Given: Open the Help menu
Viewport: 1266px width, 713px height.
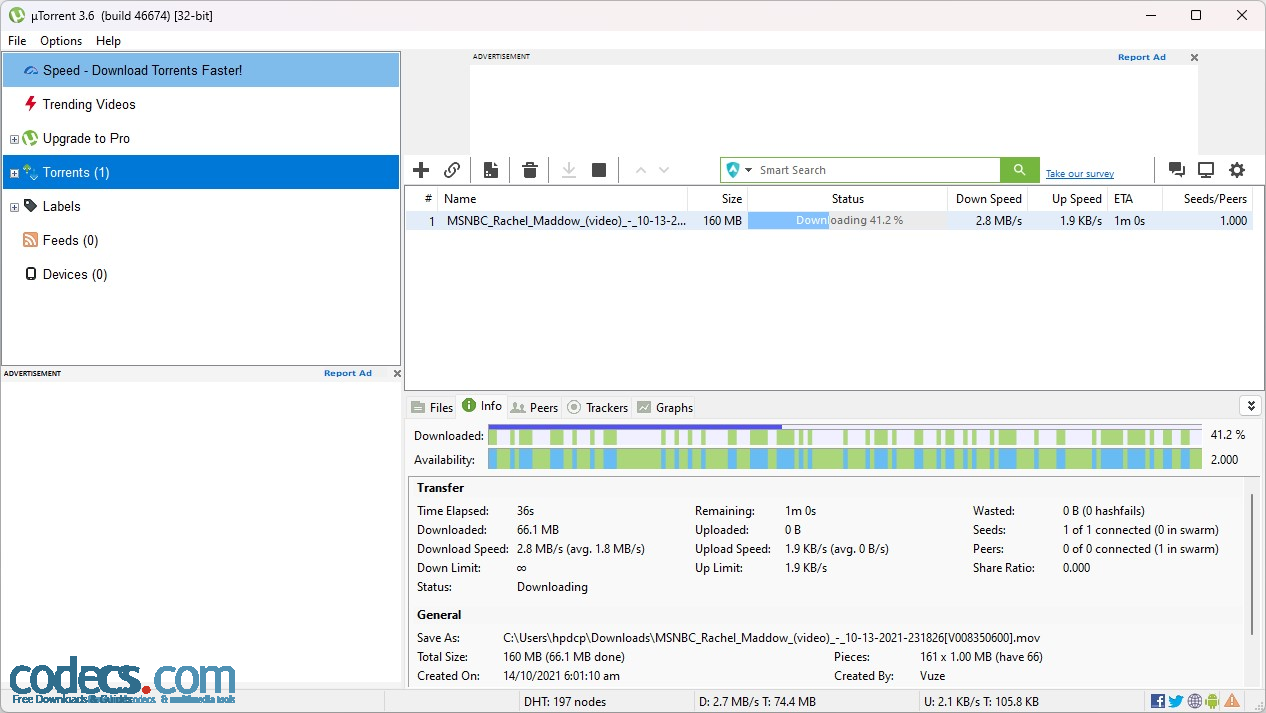Looking at the screenshot, I should pos(108,41).
